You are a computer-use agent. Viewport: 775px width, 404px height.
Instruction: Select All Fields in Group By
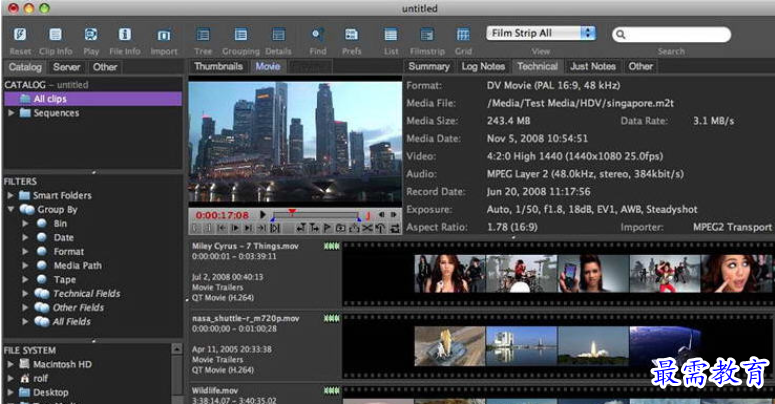(x=72, y=321)
